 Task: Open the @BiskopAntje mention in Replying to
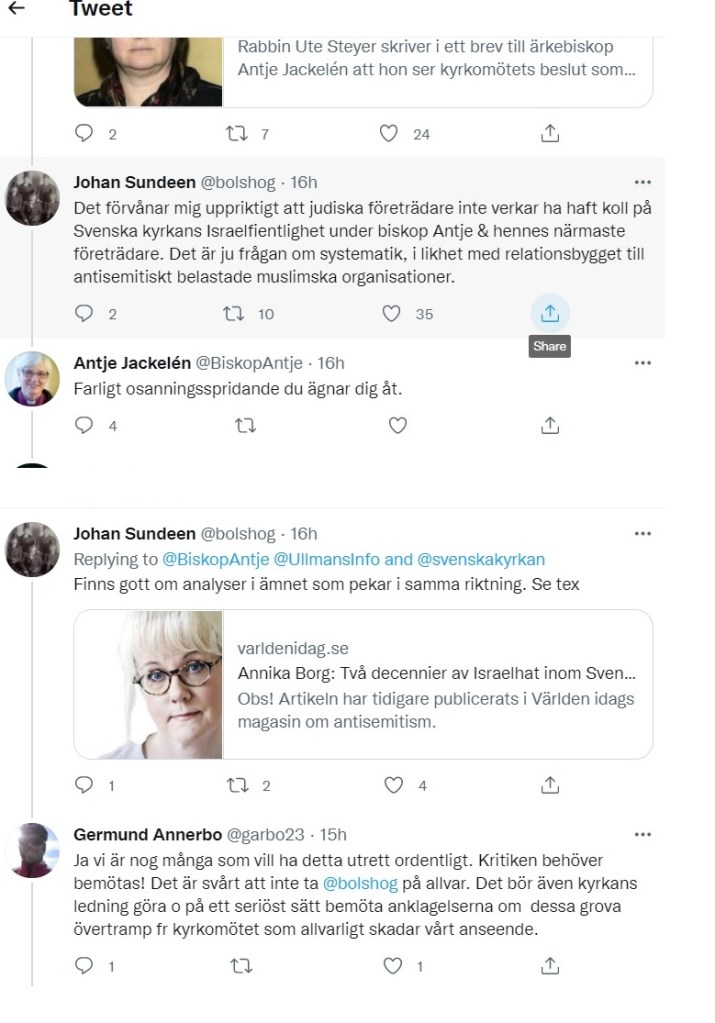tap(215, 560)
